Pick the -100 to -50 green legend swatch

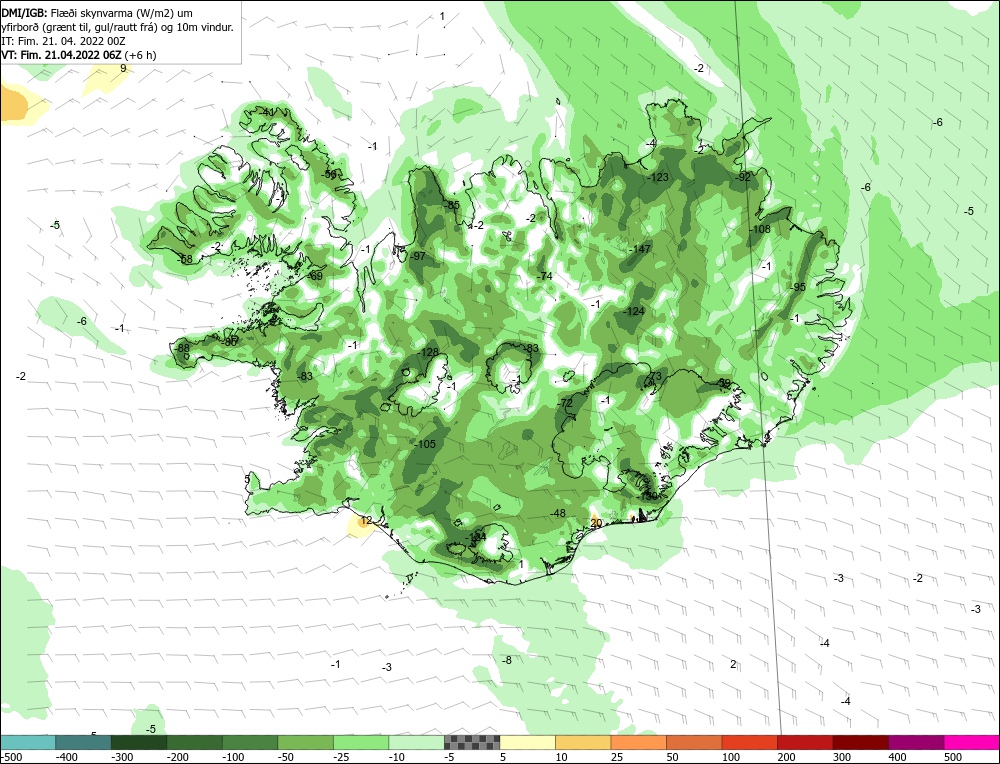[249, 742]
